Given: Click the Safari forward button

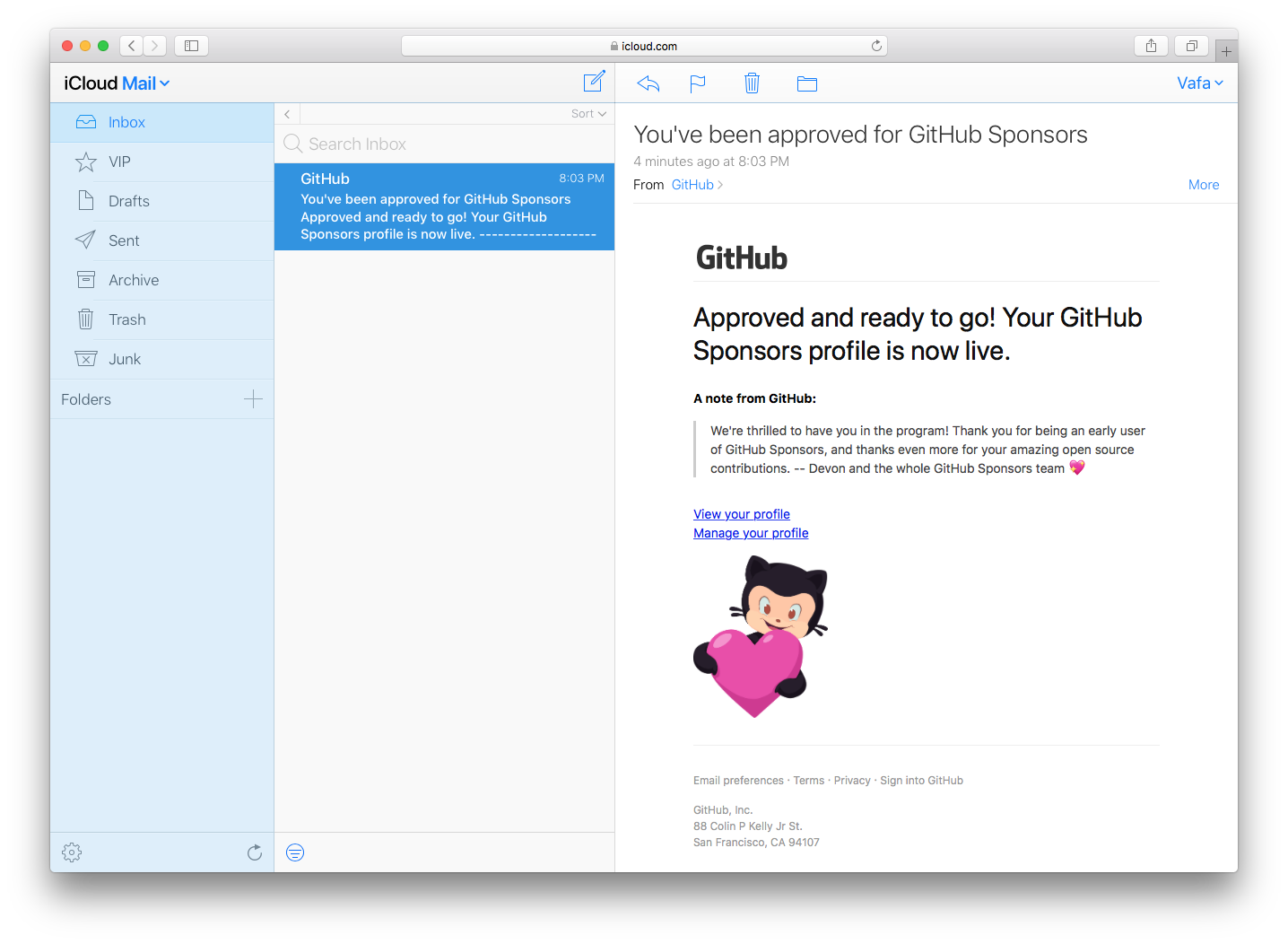Looking at the screenshot, I should pyautogui.click(x=155, y=46).
